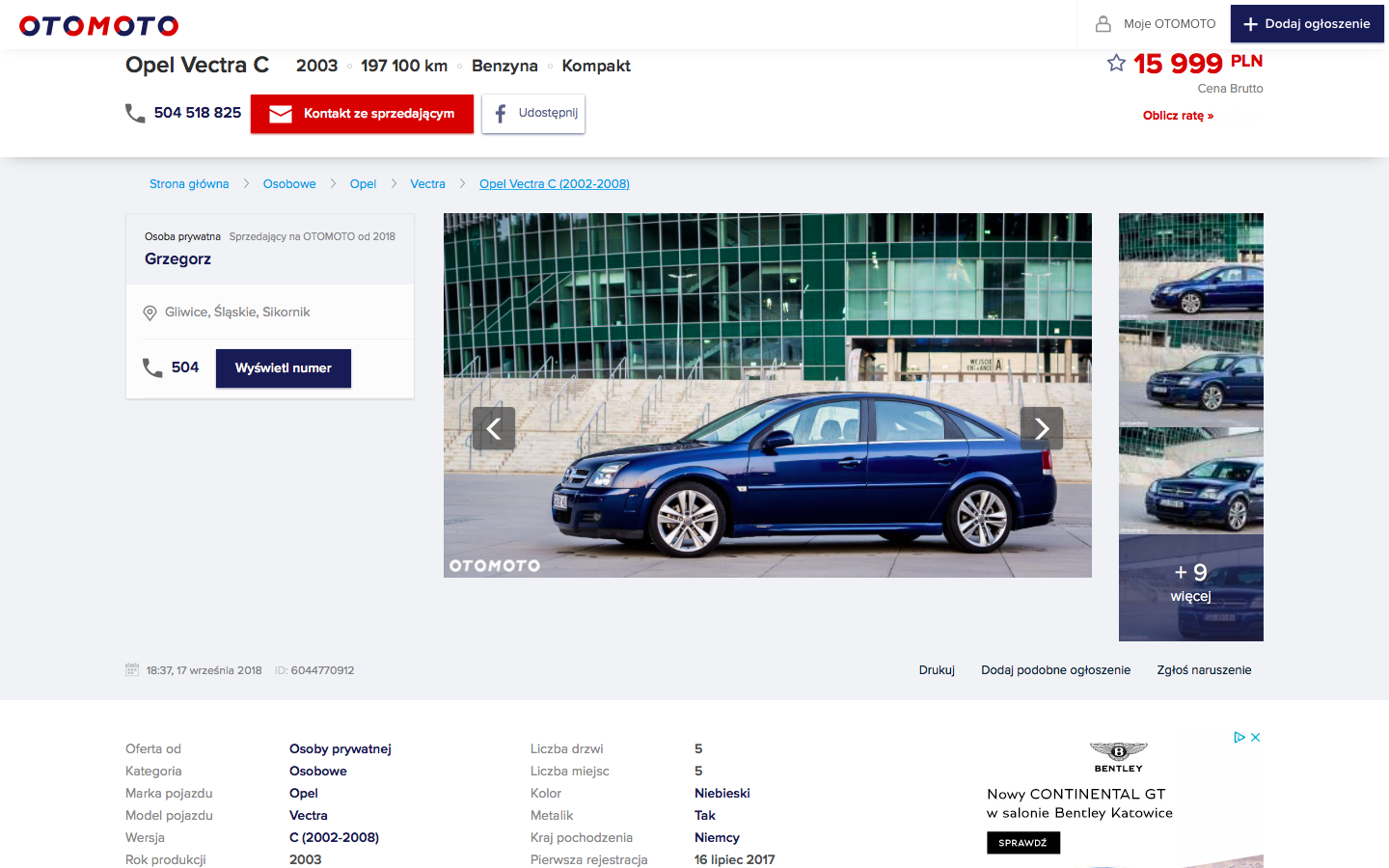Click the Zgłoś naruszenie link
Image resolution: width=1389 pixels, height=868 pixels.
[x=1204, y=670]
